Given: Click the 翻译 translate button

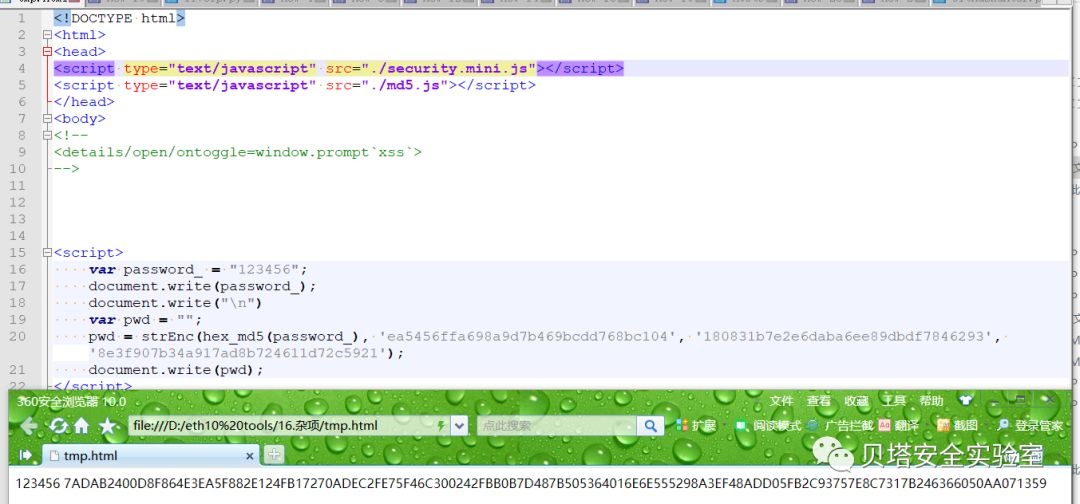Looking at the screenshot, I should tap(899, 426).
